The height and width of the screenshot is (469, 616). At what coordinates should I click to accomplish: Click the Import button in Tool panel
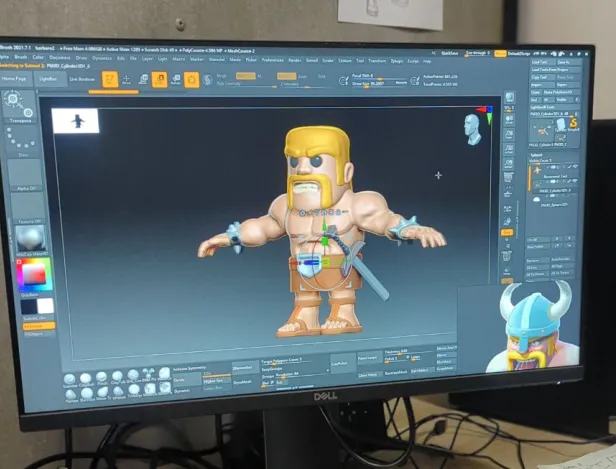pos(541,84)
